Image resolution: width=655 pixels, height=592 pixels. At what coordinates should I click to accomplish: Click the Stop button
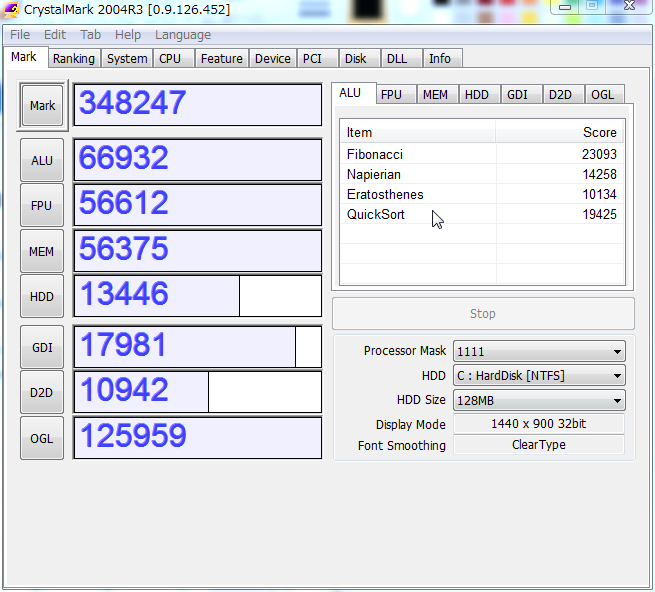click(483, 313)
